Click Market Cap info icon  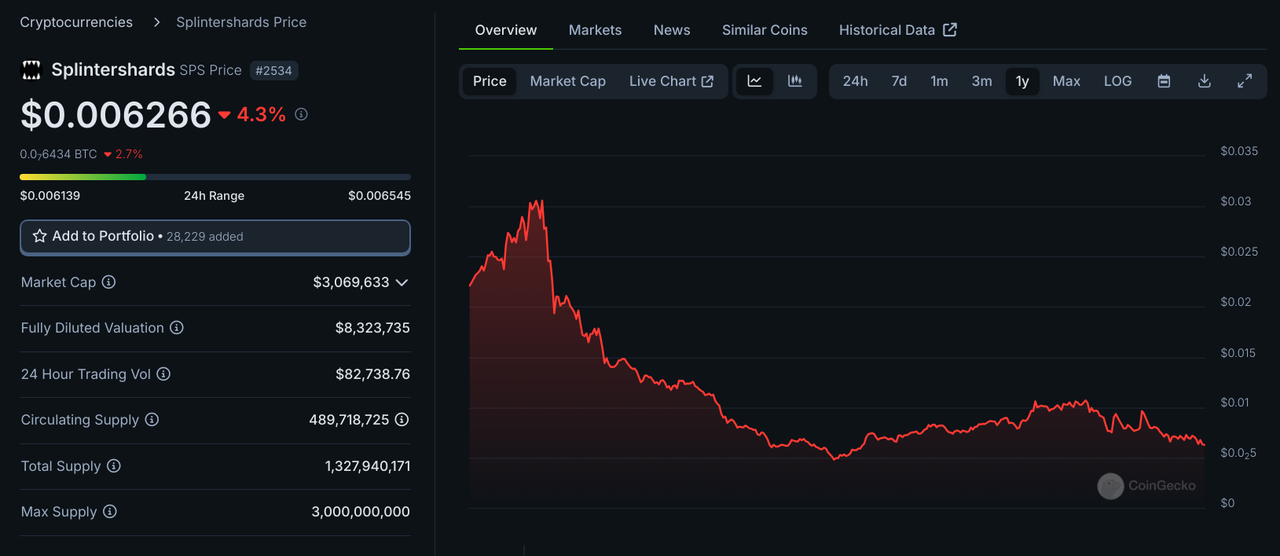click(109, 282)
